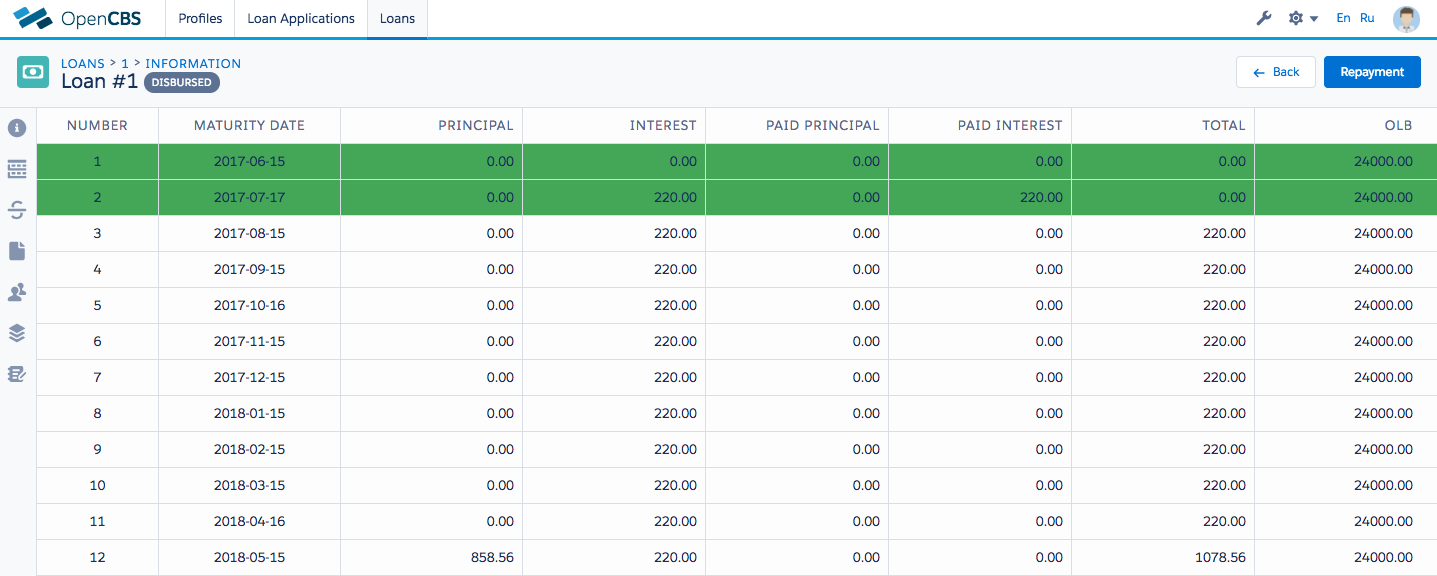Select maturity date 2018-05-15
This screenshot has width=1437, height=576.
point(249,557)
